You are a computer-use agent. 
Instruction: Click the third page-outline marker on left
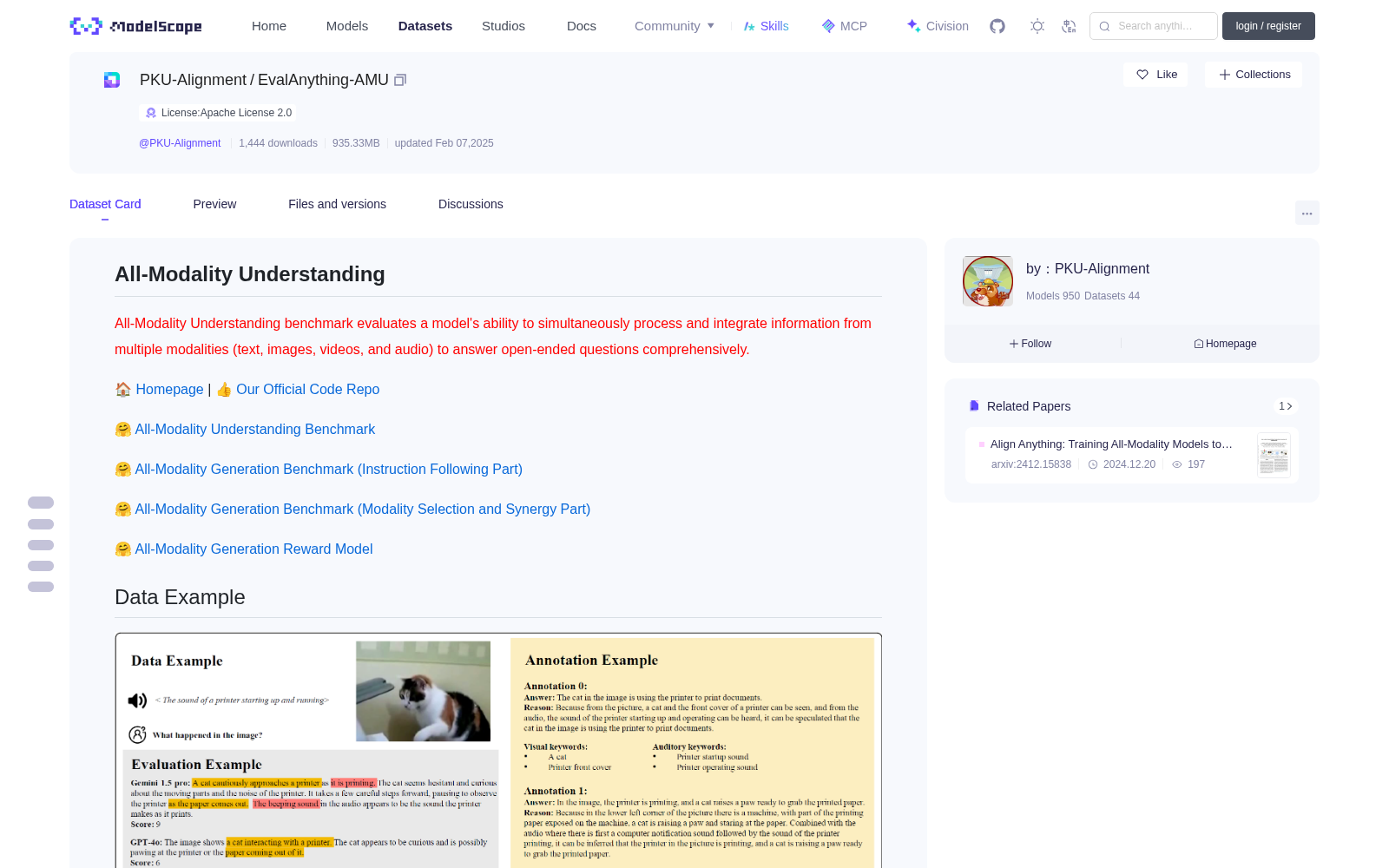tap(41, 545)
